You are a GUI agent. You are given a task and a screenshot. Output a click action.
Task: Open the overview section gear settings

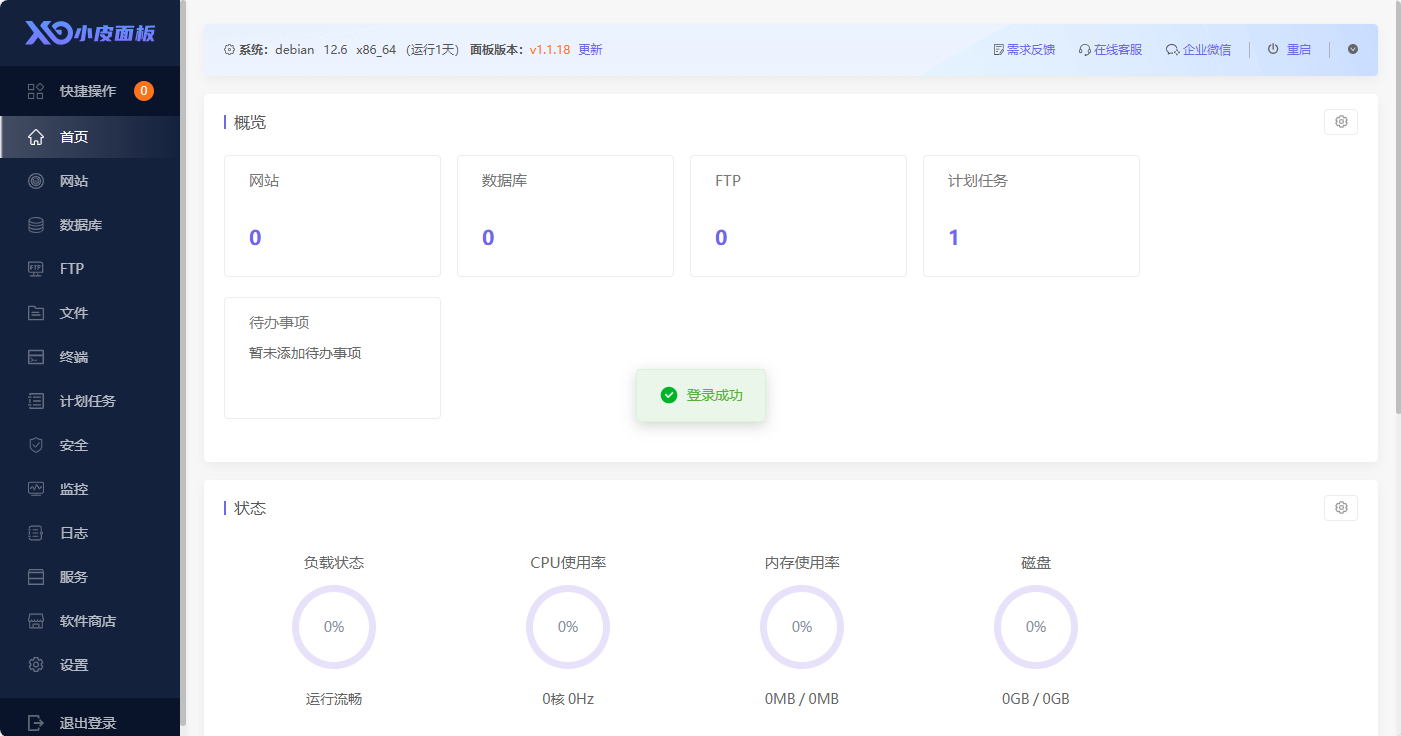(x=1340, y=122)
